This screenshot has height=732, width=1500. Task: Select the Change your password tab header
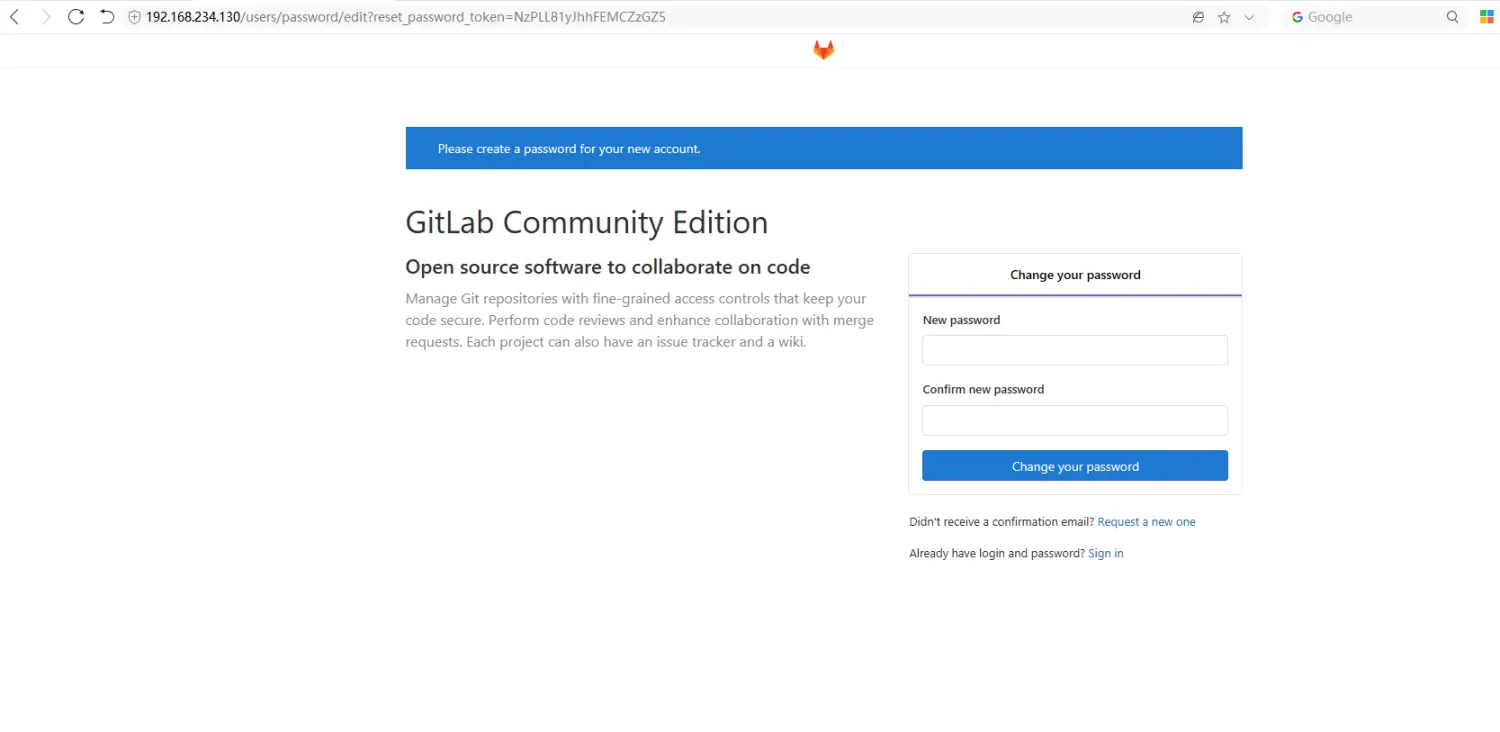[x=1074, y=274]
